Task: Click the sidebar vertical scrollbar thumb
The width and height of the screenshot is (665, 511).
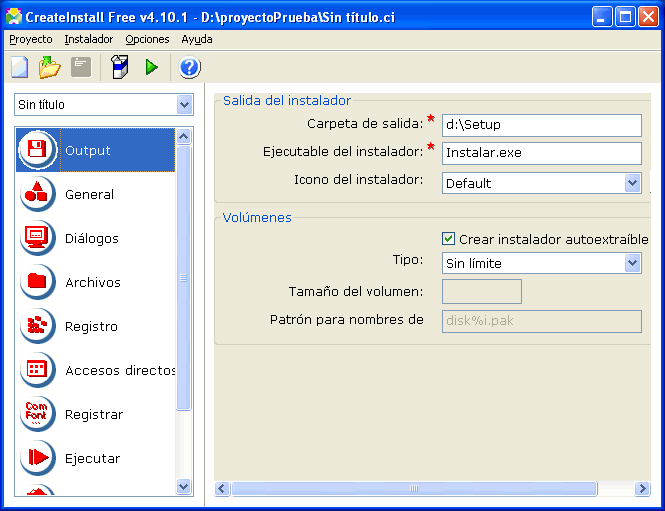Action: pos(184,278)
